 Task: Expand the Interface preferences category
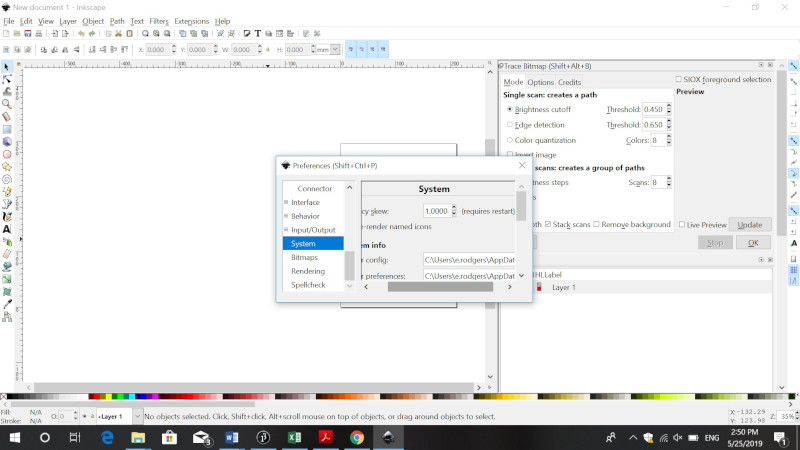[286, 203]
